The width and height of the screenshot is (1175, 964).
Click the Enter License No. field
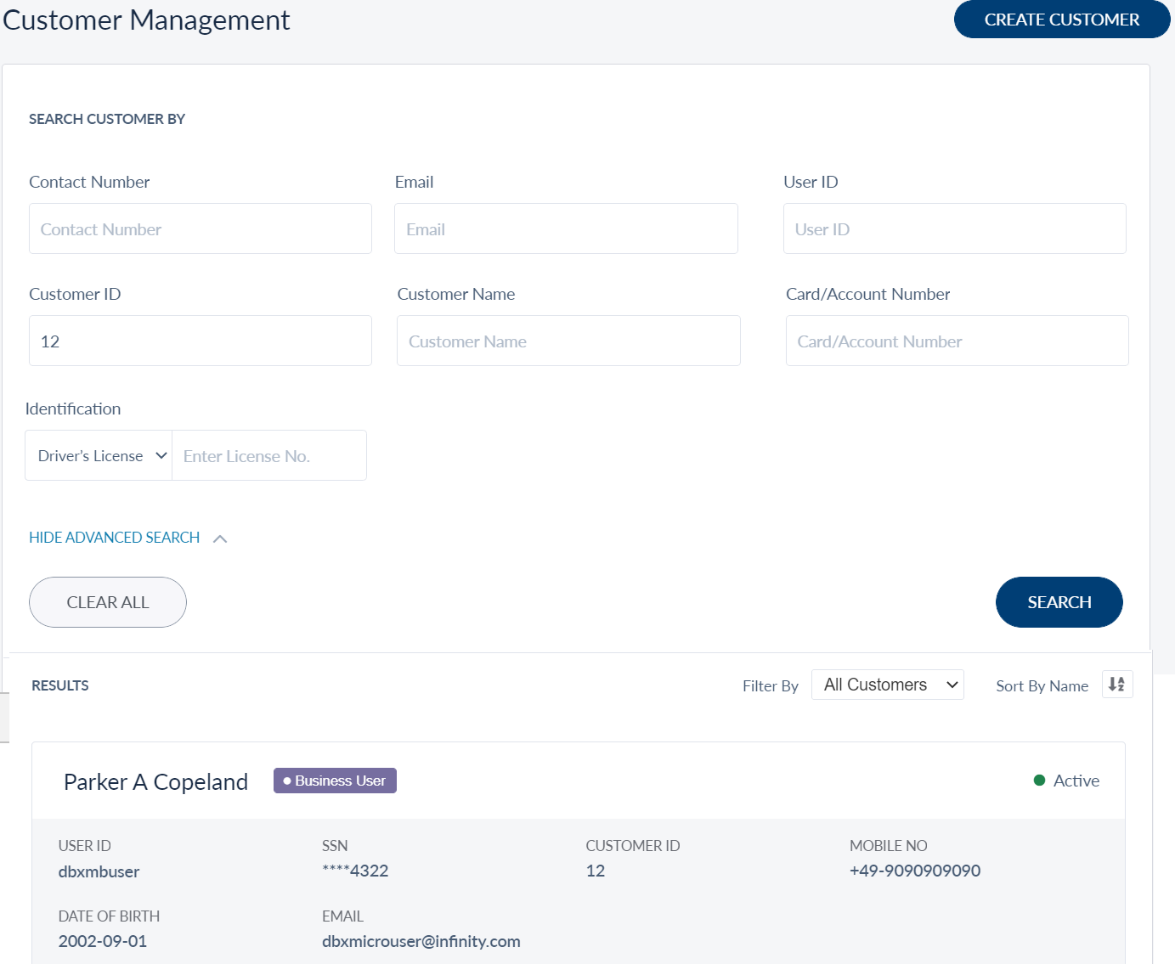(x=269, y=456)
